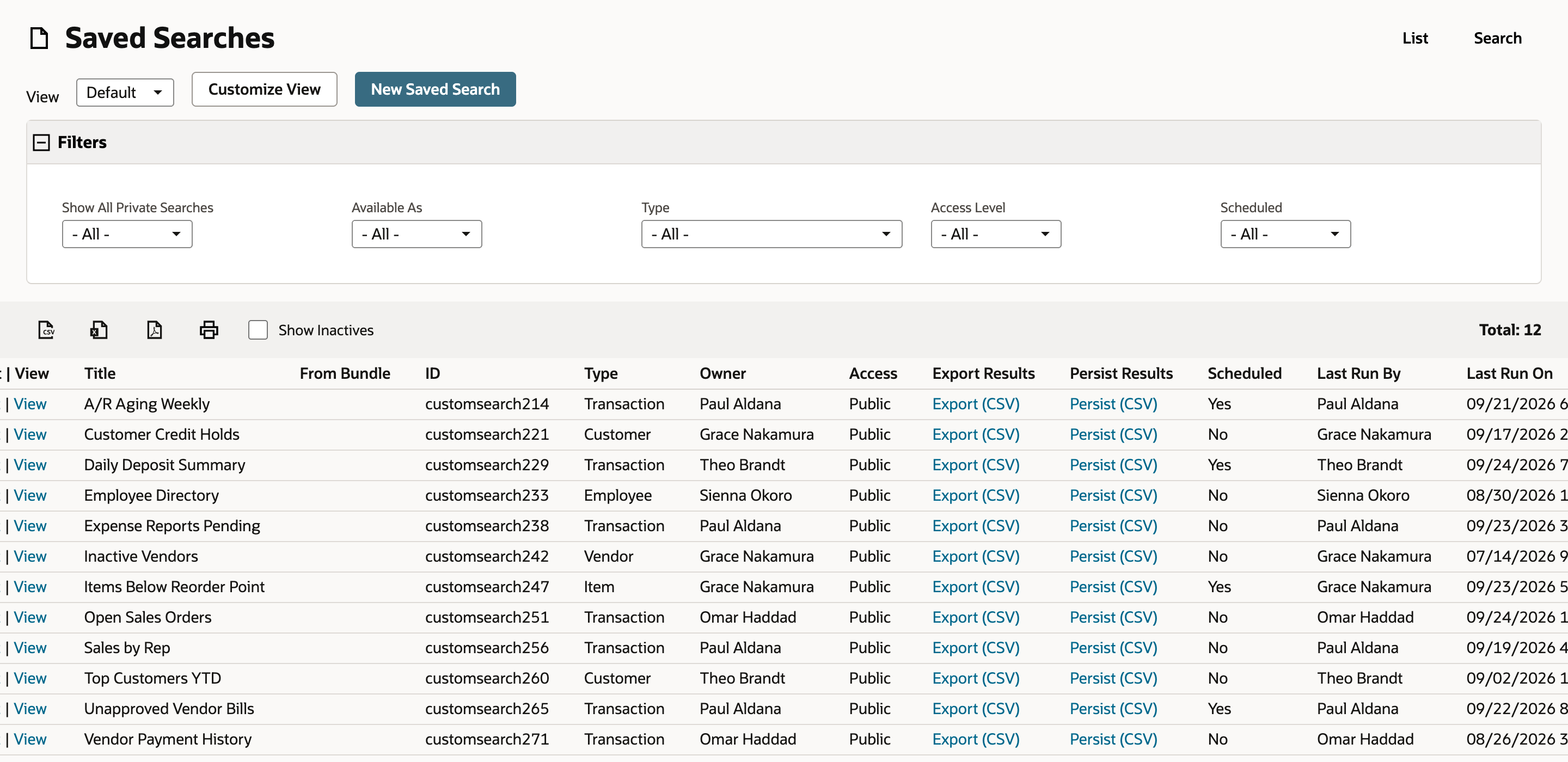The height and width of the screenshot is (762, 1568).
Task: Sort by Last Run On column header
Action: (x=1509, y=373)
